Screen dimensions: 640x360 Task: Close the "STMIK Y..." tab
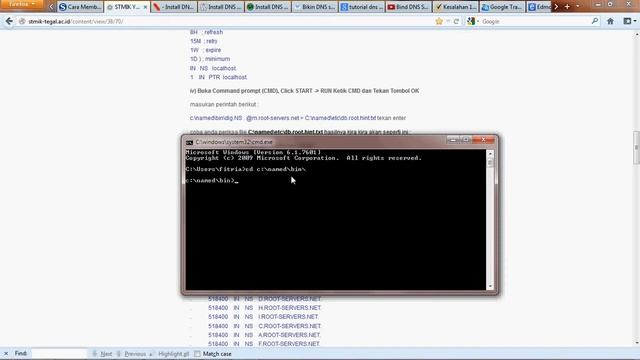(145, 7)
